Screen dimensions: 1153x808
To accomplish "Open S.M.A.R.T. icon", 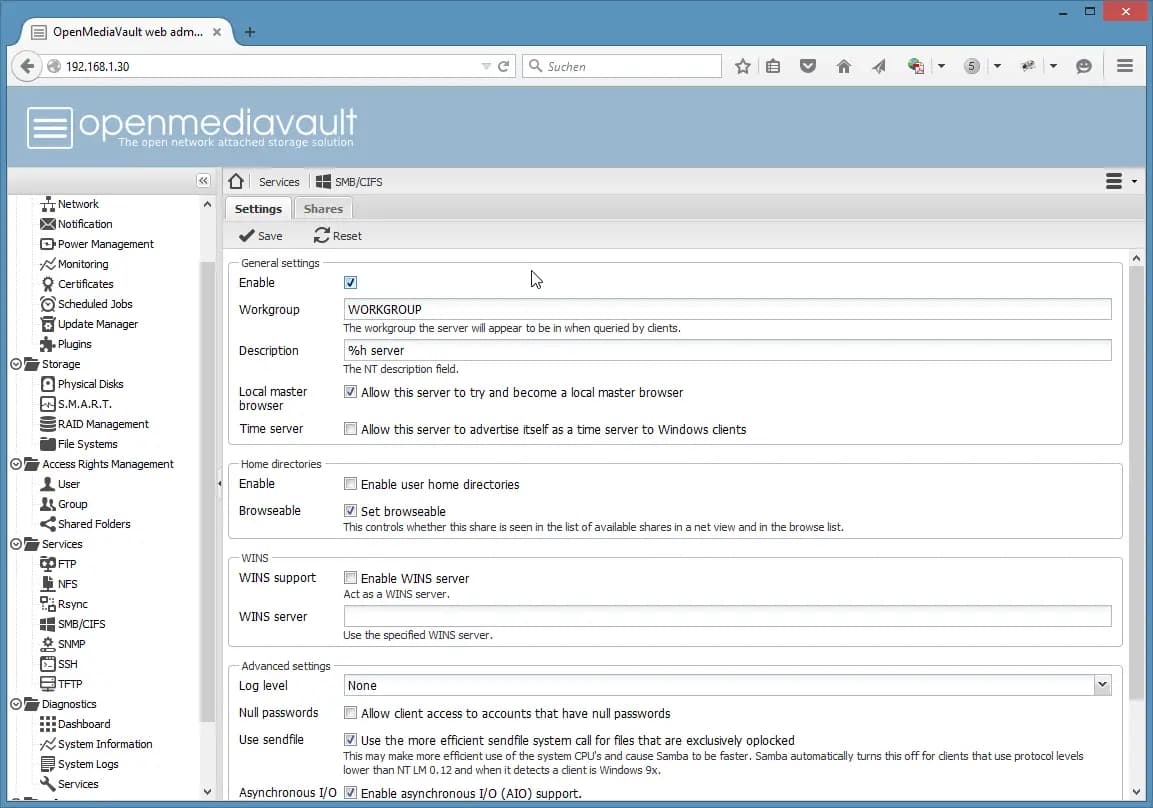I will [x=48, y=404].
